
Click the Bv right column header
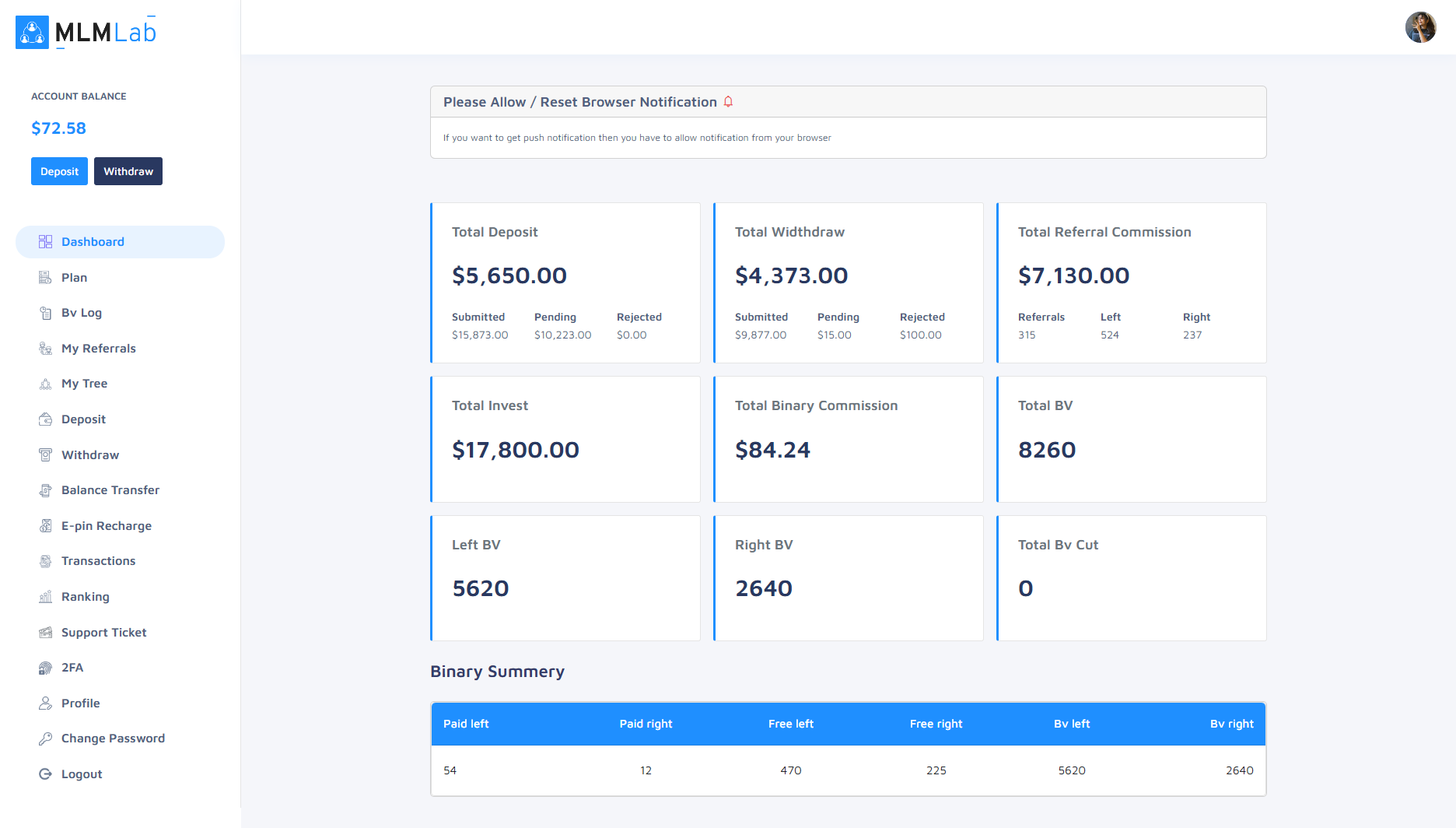point(1232,724)
